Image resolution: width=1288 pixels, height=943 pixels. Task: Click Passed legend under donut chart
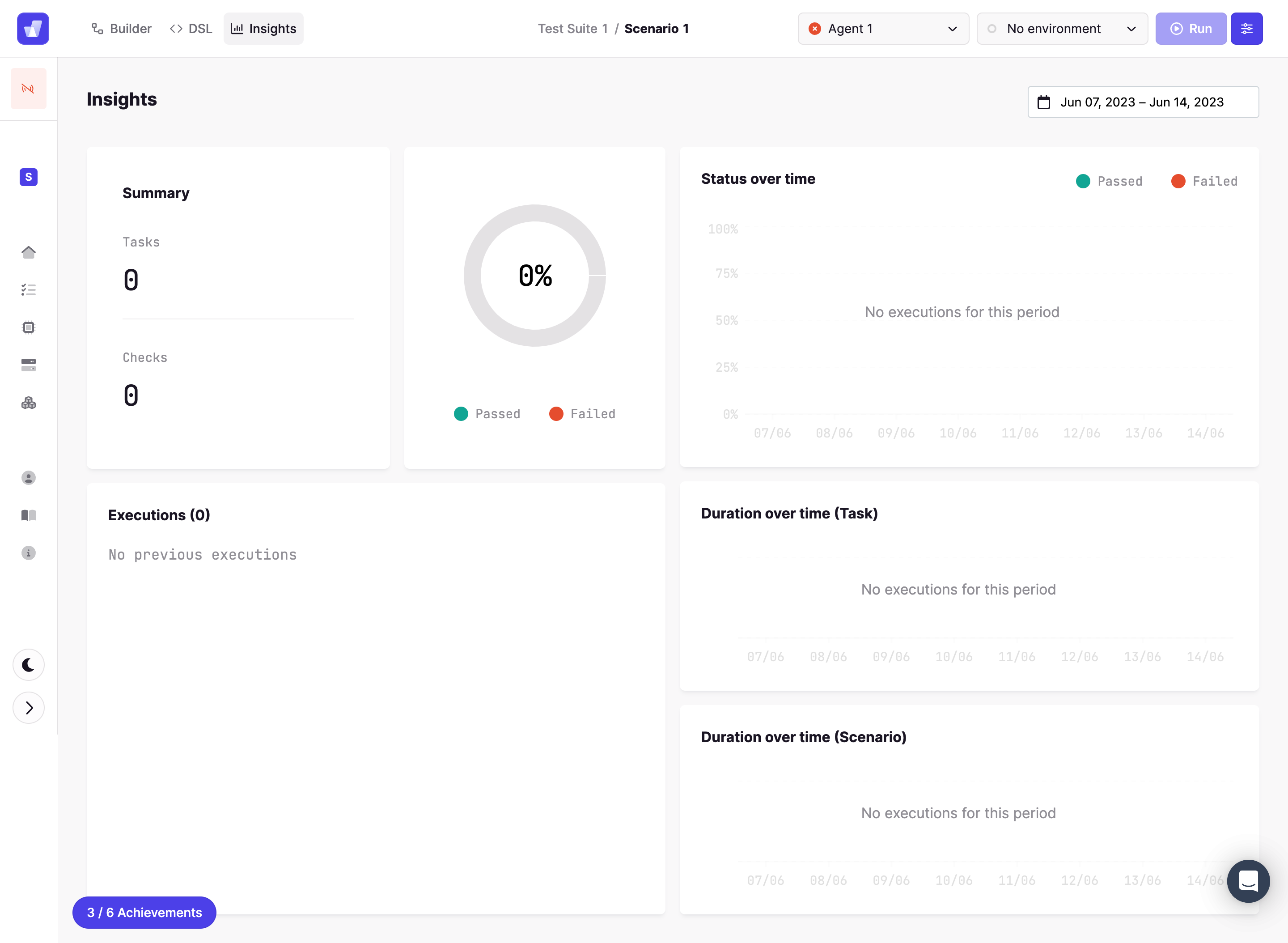487,414
